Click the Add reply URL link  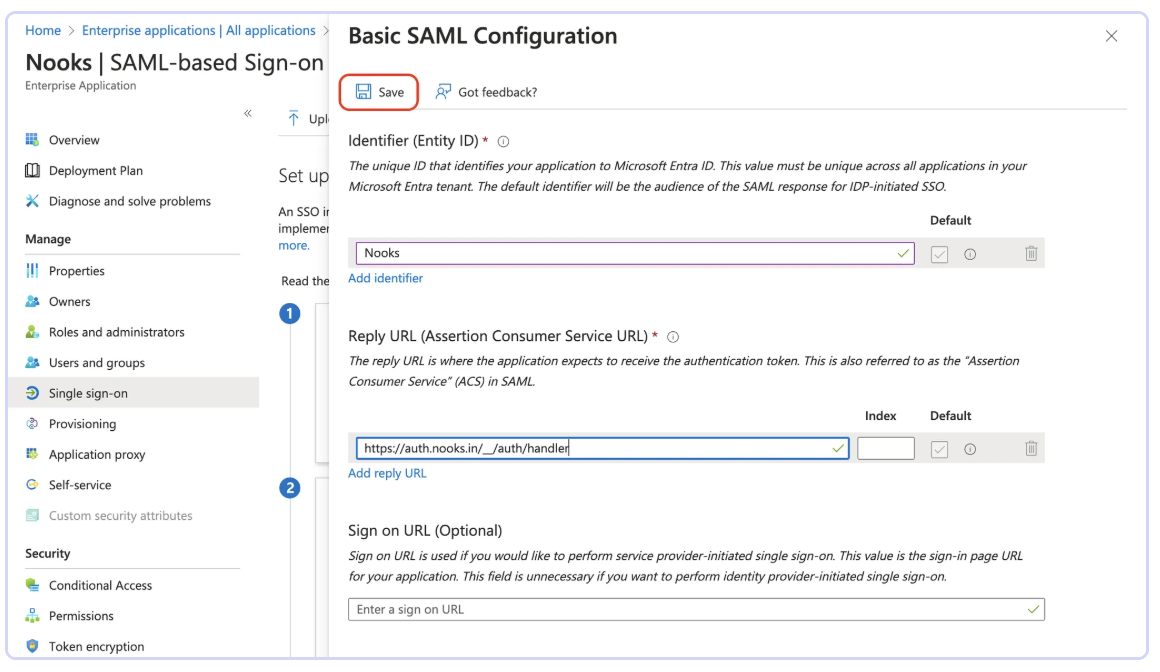coord(387,474)
